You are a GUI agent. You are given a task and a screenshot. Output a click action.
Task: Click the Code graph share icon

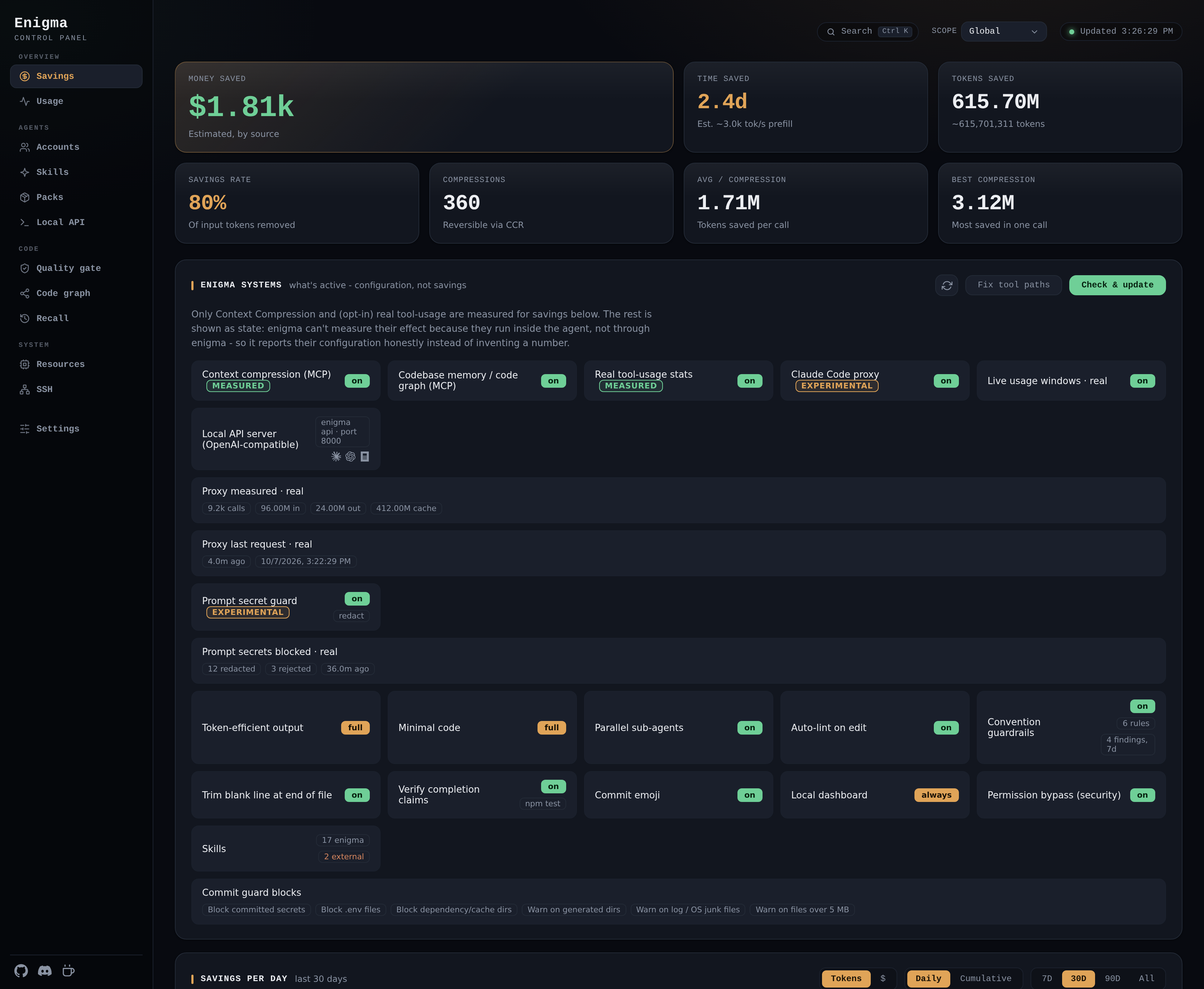[x=24, y=293]
